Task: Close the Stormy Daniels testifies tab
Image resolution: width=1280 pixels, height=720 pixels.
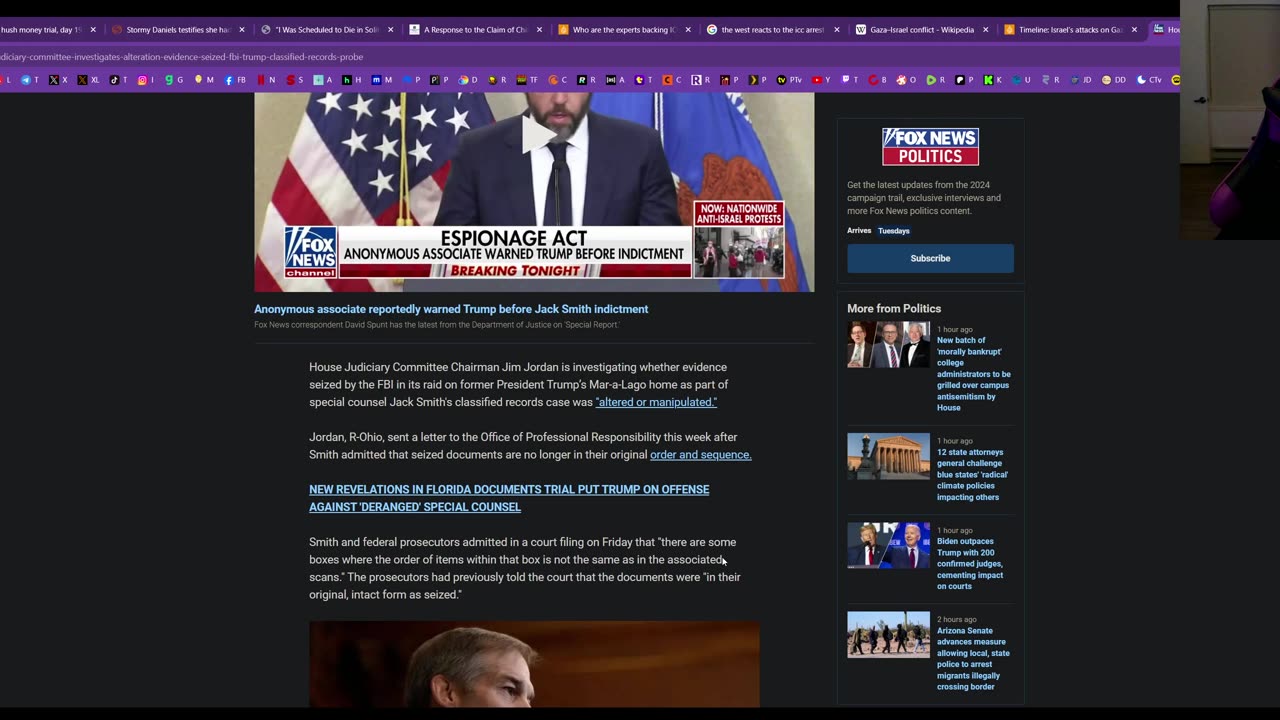Action: tap(242, 30)
